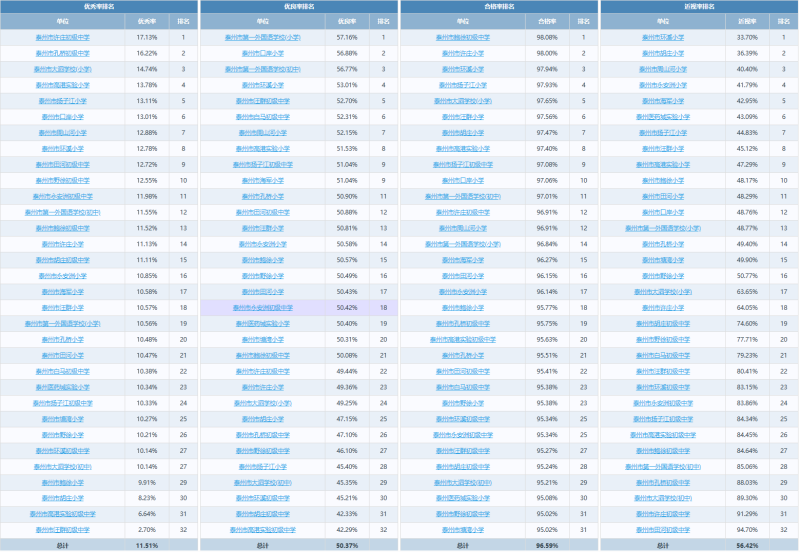Screen dimensions: 800x552
Task: Select the rank 4 school in 合格率排名
Action: (x=463, y=85)
